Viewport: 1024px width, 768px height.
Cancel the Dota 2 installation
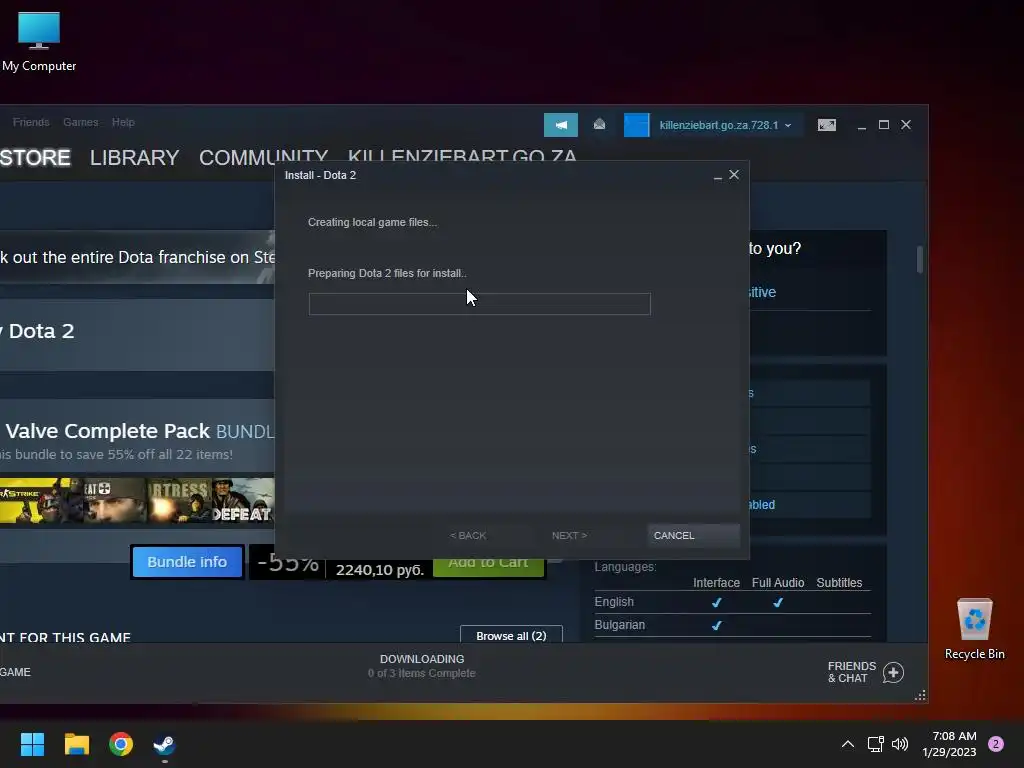coord(693,536)
